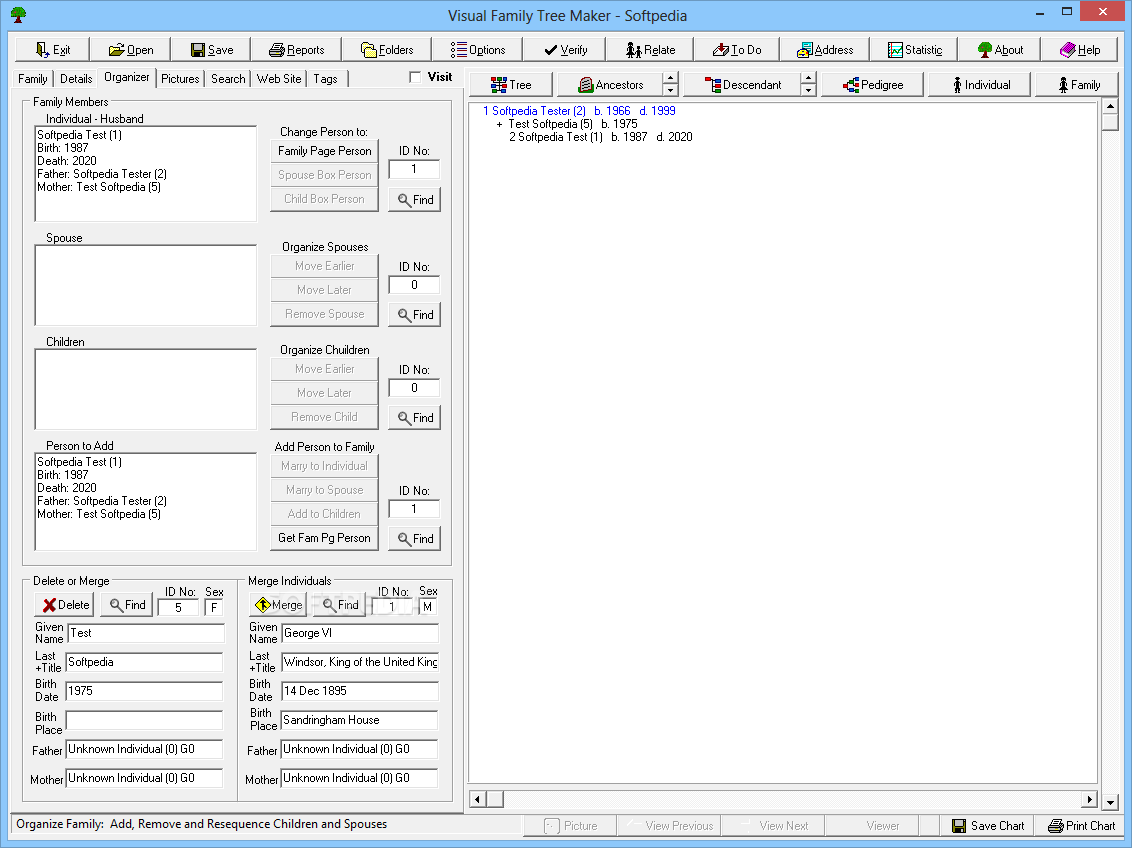
Task: Switch to the Pictures tab
Action: [x=180, y=79]
